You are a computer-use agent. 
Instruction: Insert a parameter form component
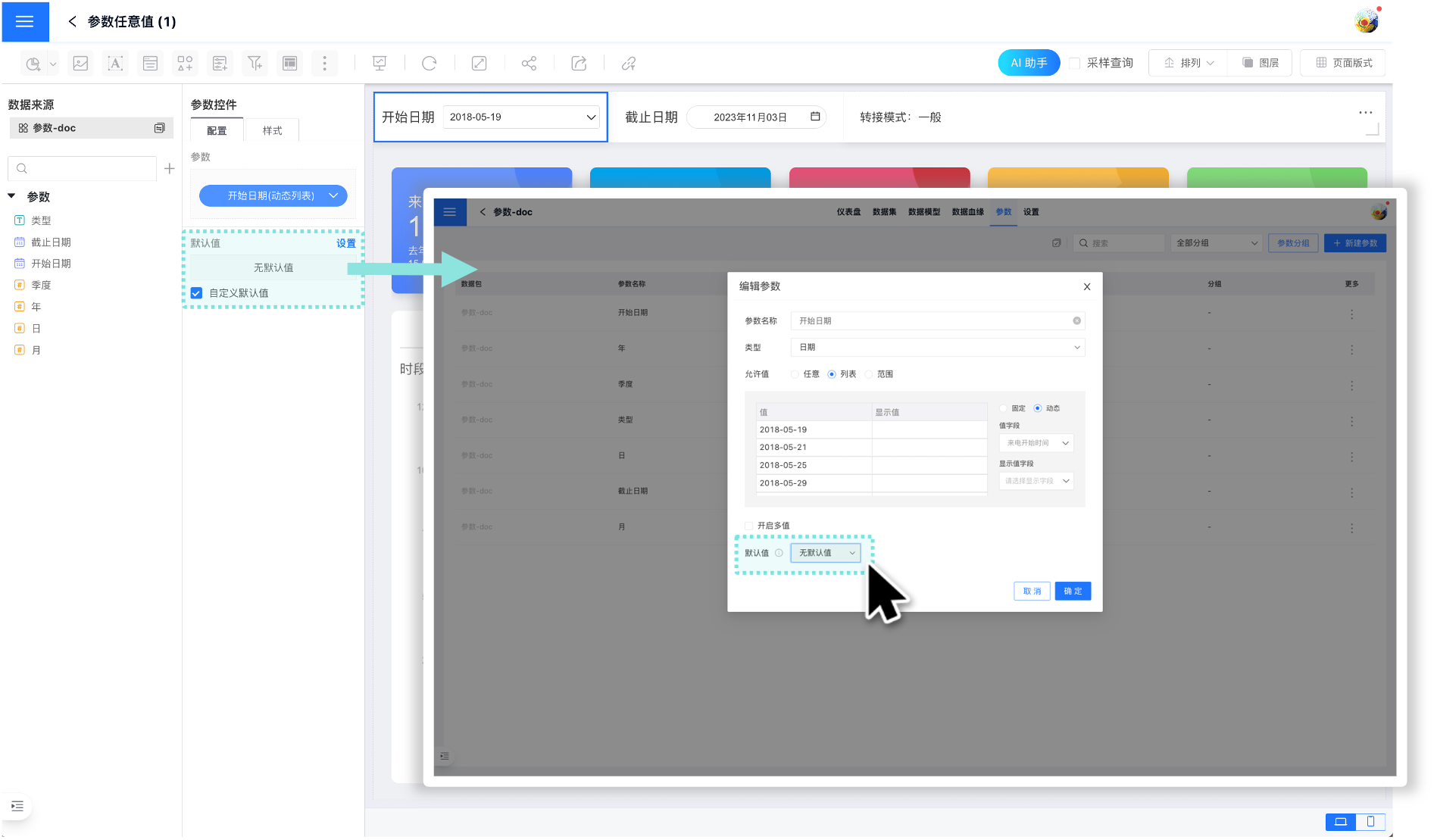click(220, 64)
